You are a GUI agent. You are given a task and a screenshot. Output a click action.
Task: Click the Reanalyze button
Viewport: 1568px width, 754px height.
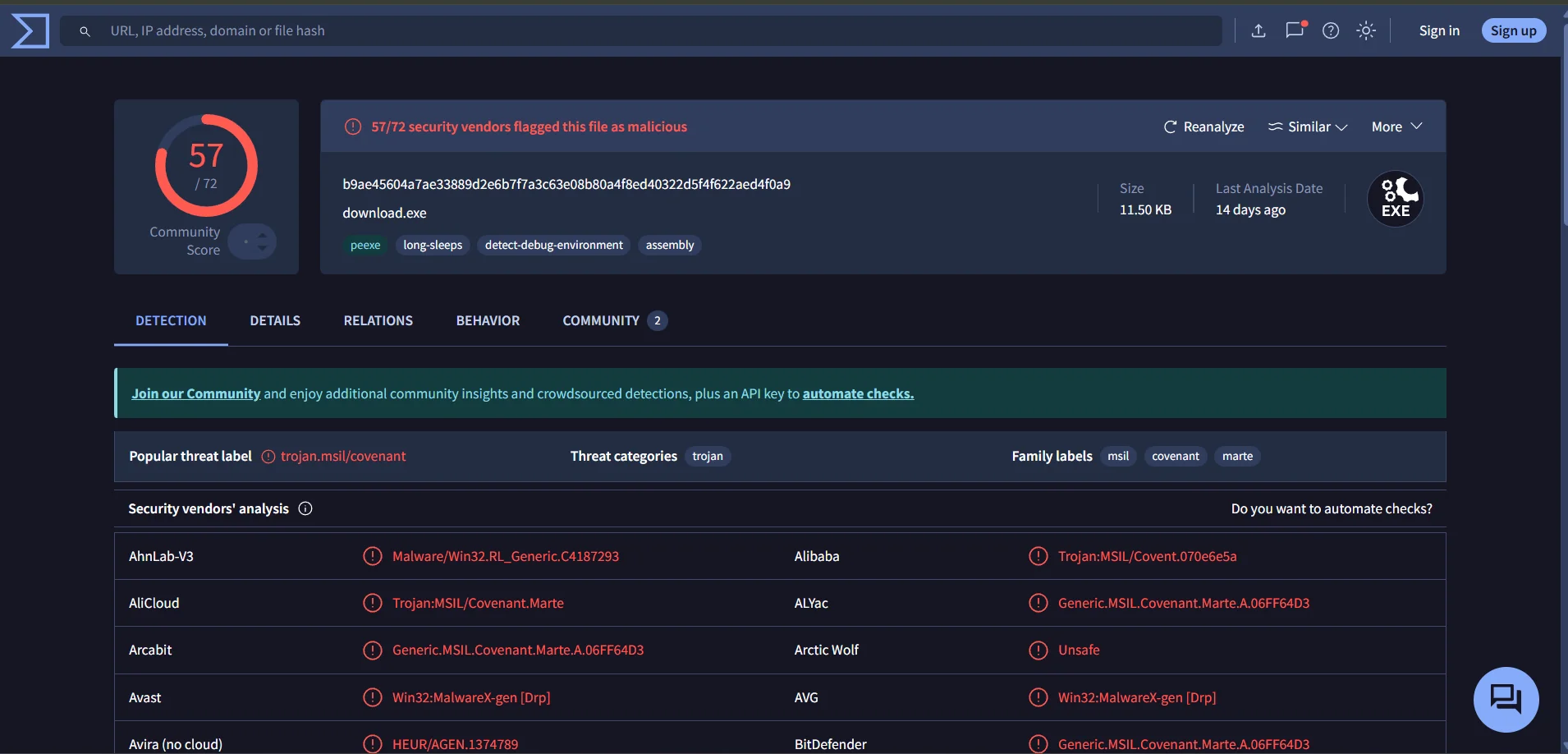[1204, 126]
